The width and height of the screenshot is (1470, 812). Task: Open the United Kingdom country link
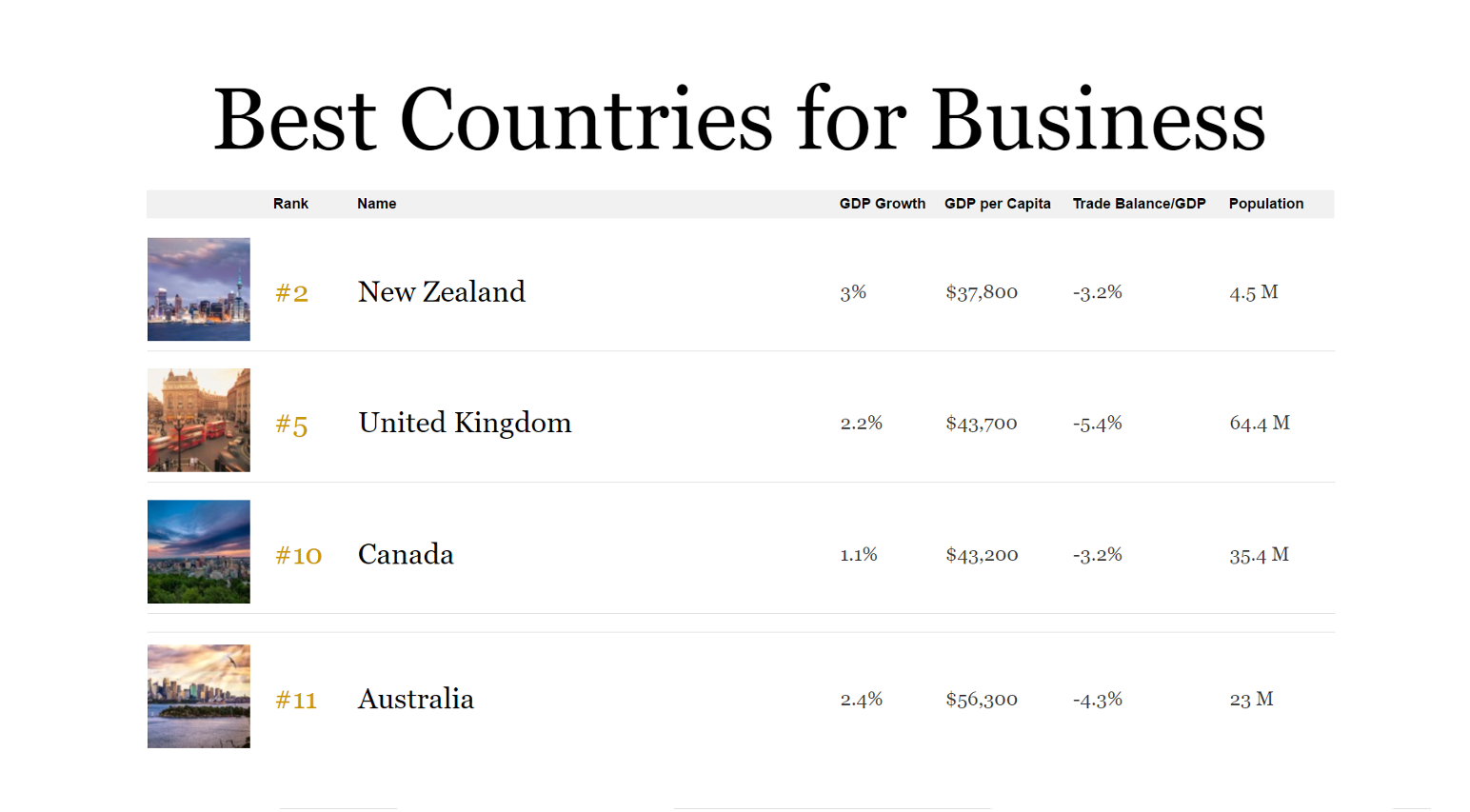click(x=465, y=423)
